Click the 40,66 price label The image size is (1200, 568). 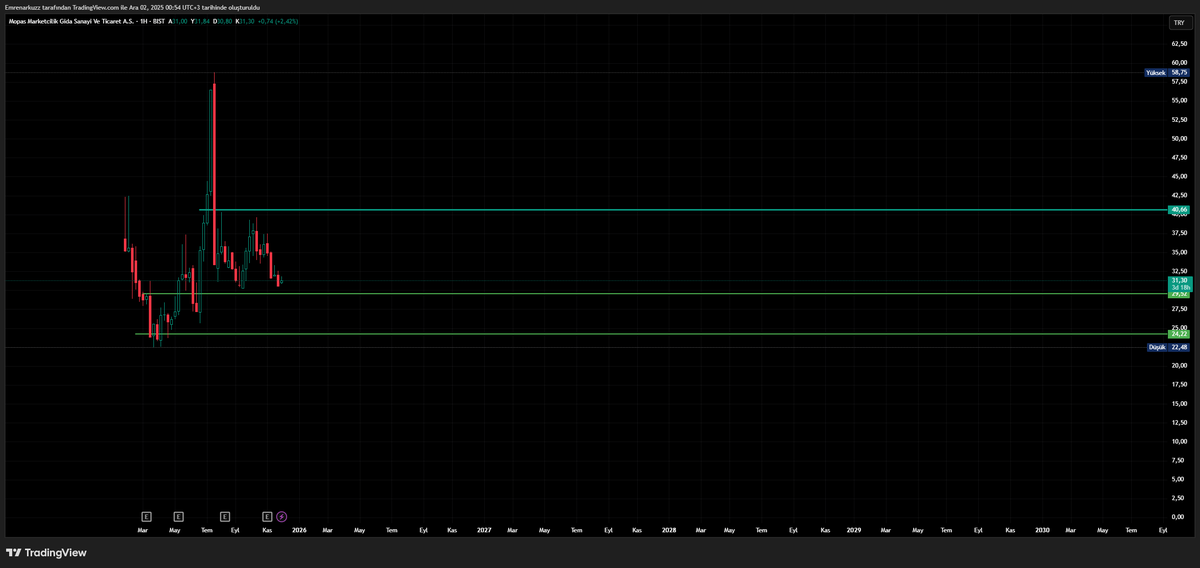(x=1179, y=209)
